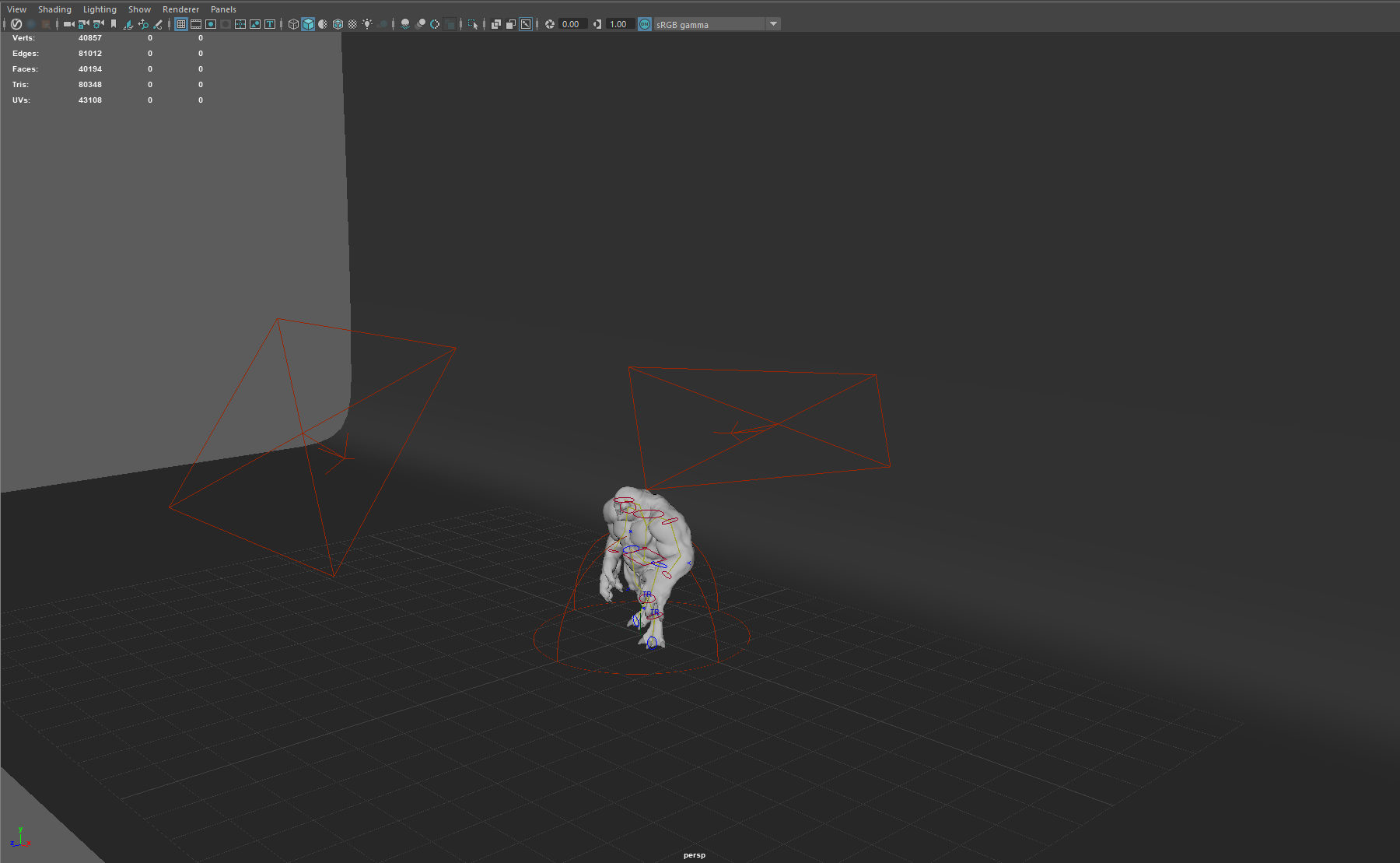
Task: Open the Panels menu
Action: (x=223, y=9)
